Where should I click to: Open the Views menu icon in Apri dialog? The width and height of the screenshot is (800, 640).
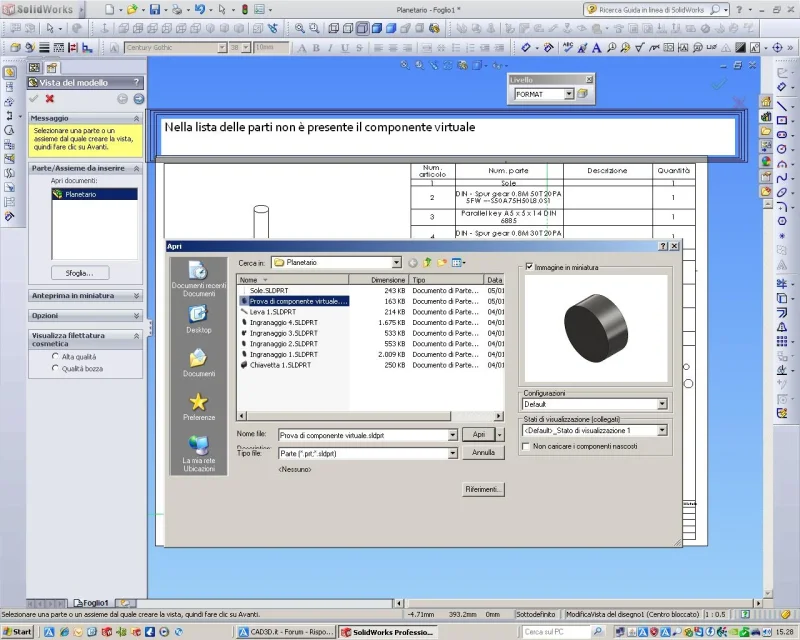click(x=458, y=262)
